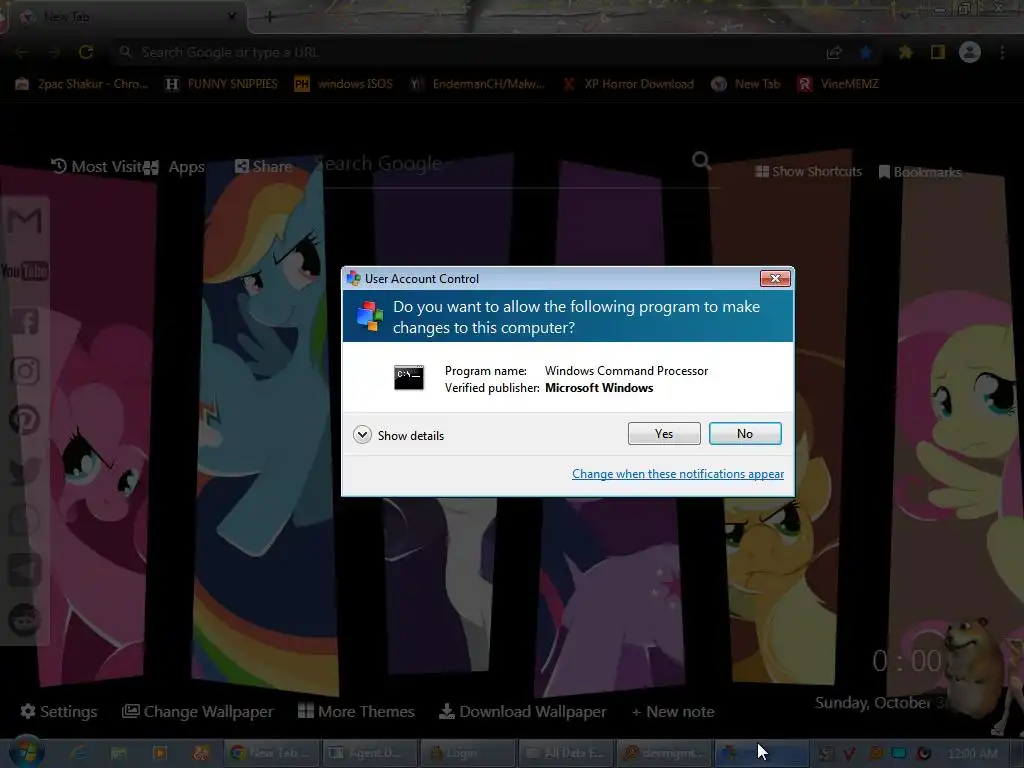Screen dimensions: 1024x768
Task: Select the New Tab browser tab
Action: (x=124, y=17)
